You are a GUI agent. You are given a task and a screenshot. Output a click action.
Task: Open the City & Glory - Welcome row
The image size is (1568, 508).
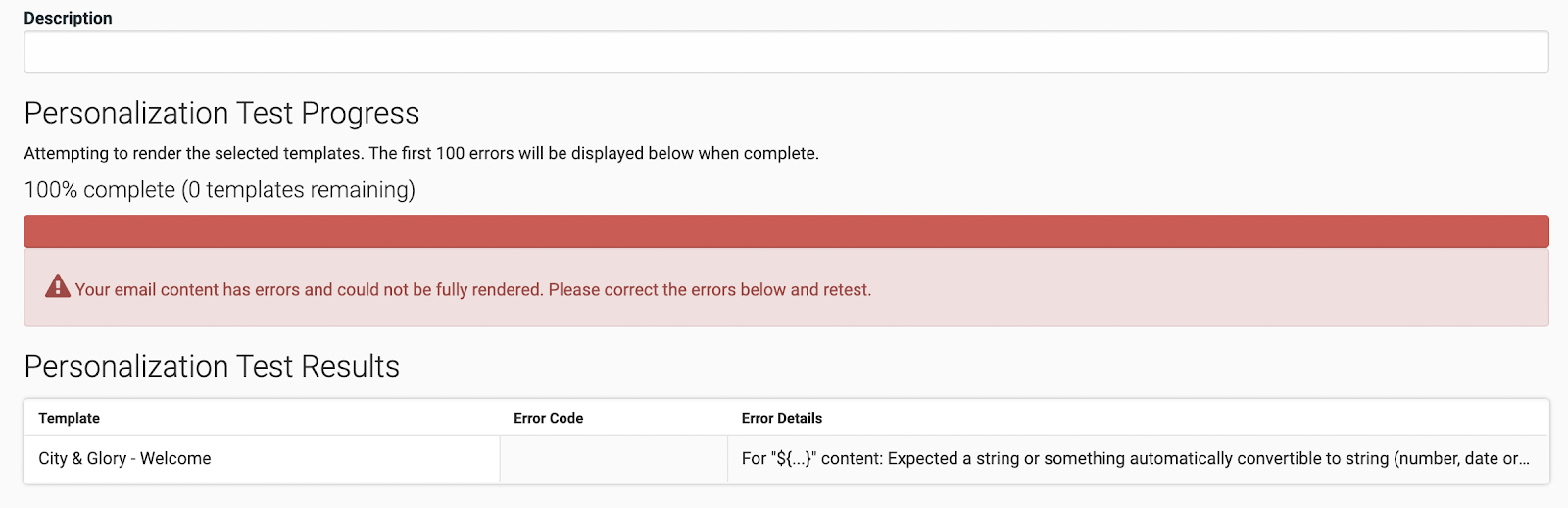coord(786,459)
